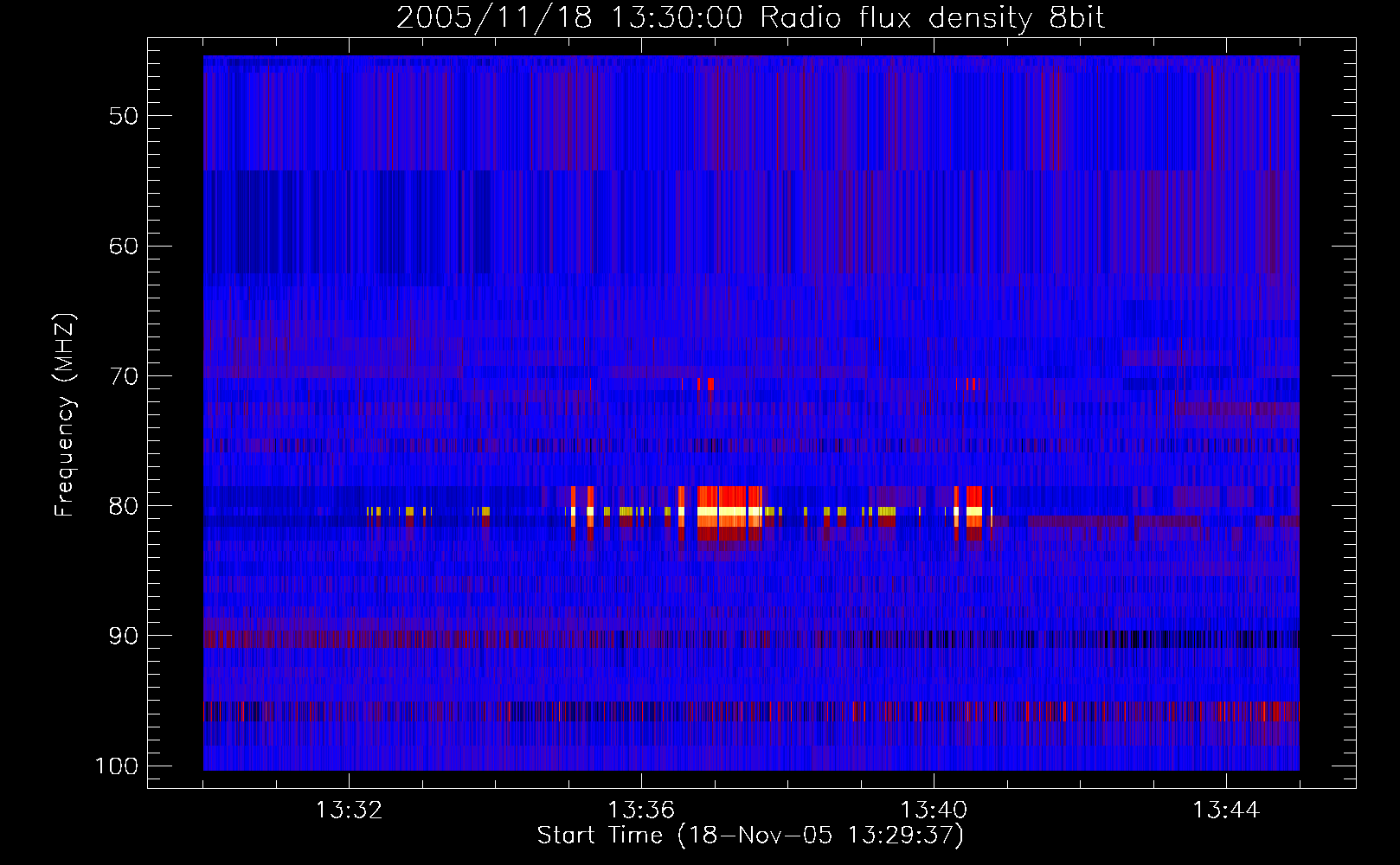Click the bright white burst near 80 MHz after 13:36
This screenshot has width=1400, height=865.
[730, 511]
